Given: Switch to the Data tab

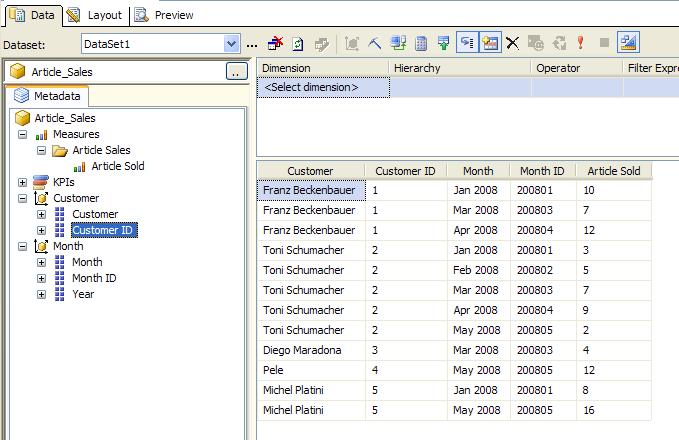Looking at the screenshot, I should (33, 15).
